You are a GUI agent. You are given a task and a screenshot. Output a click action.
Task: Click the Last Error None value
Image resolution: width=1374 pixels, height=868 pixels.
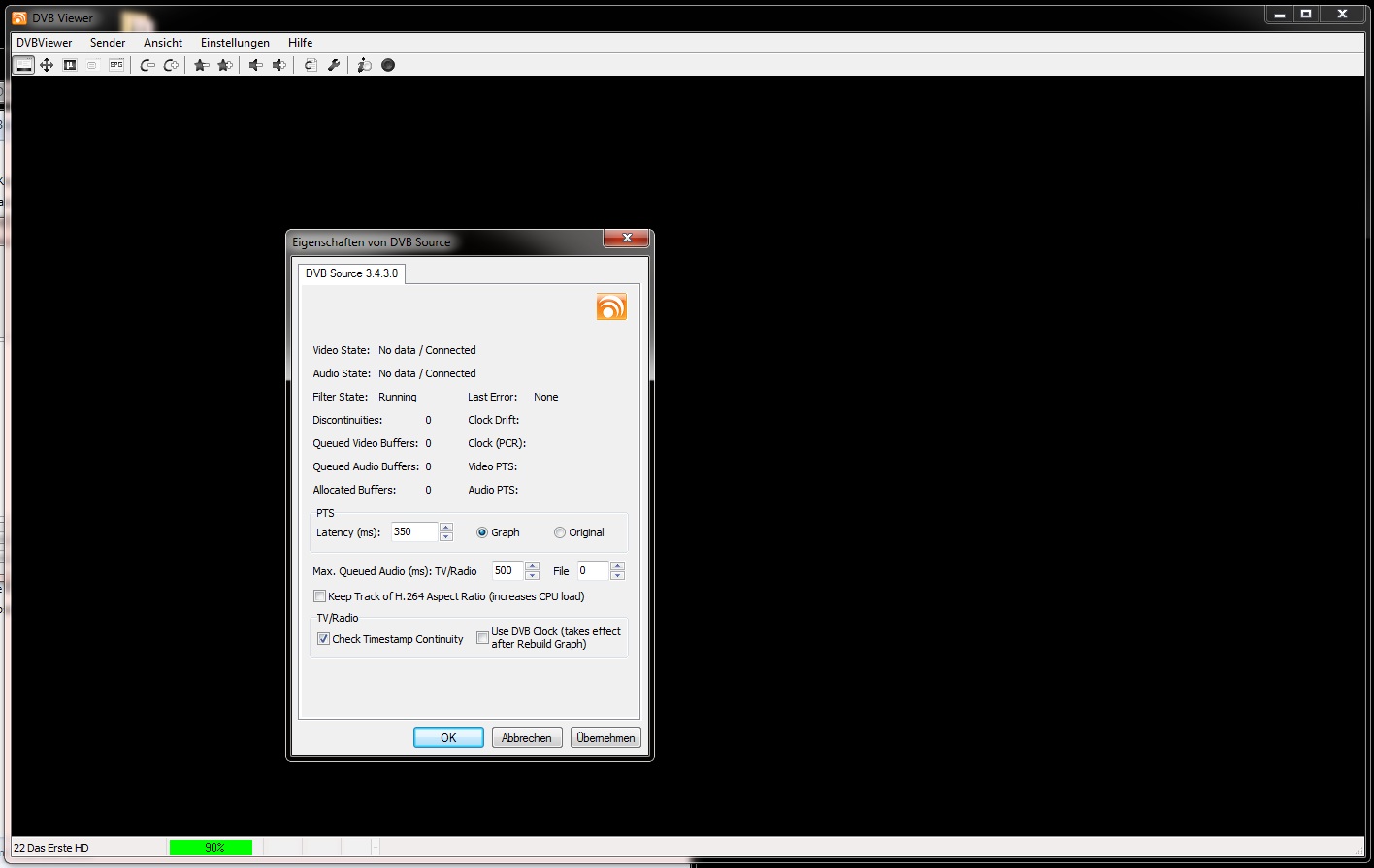[546, 397]
